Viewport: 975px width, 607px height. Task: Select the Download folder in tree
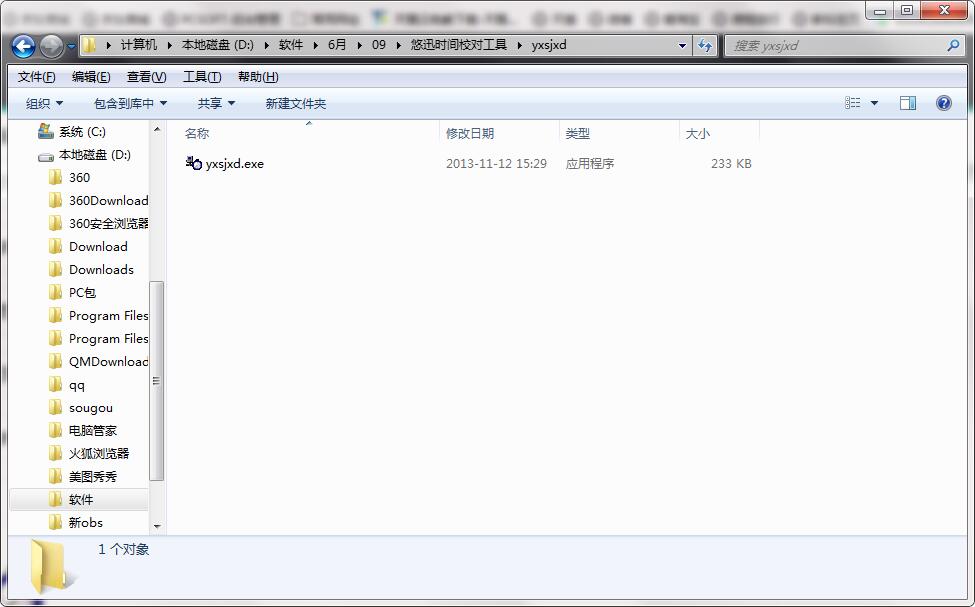pos(98,246)
